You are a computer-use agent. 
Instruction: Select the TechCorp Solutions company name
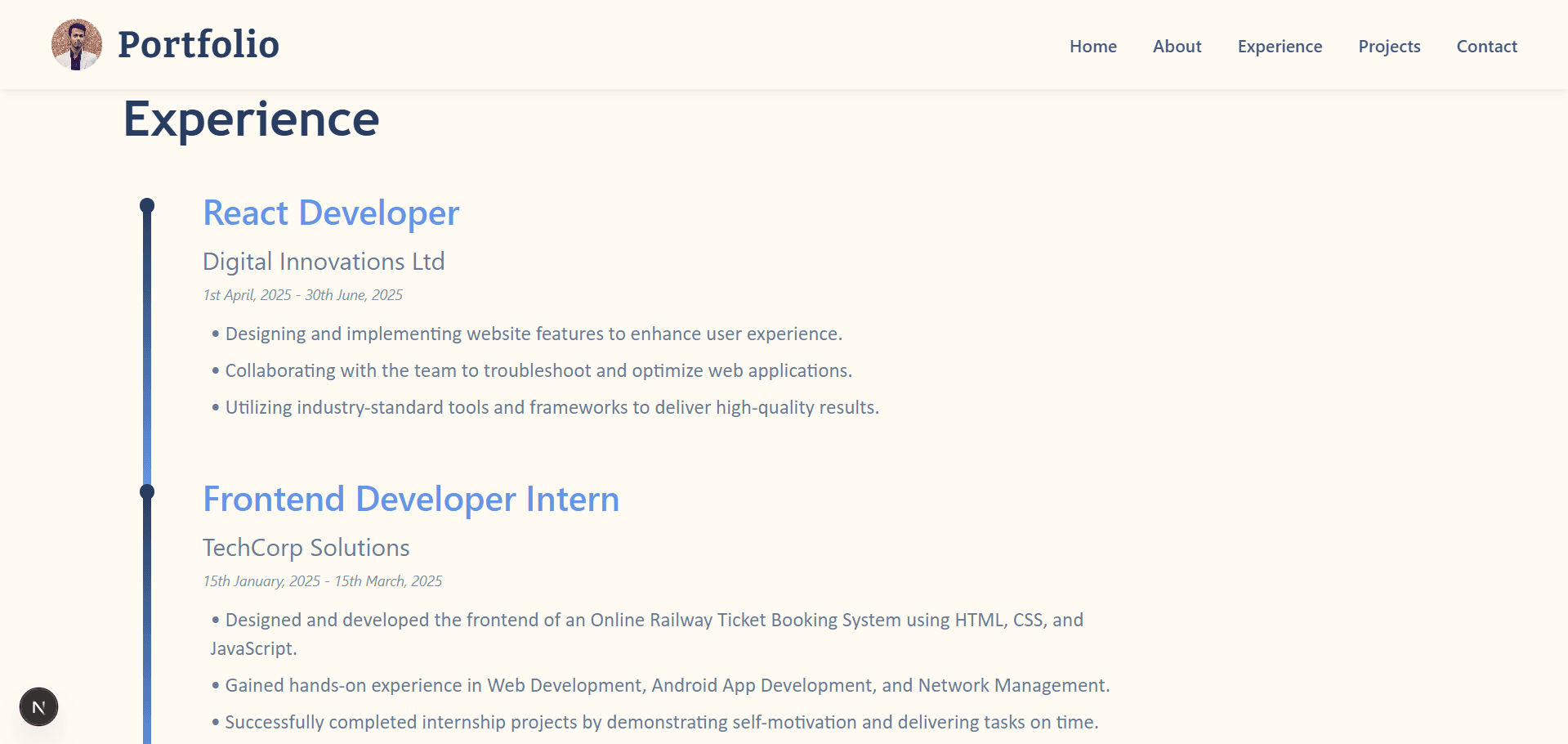[x=306, y=548]
